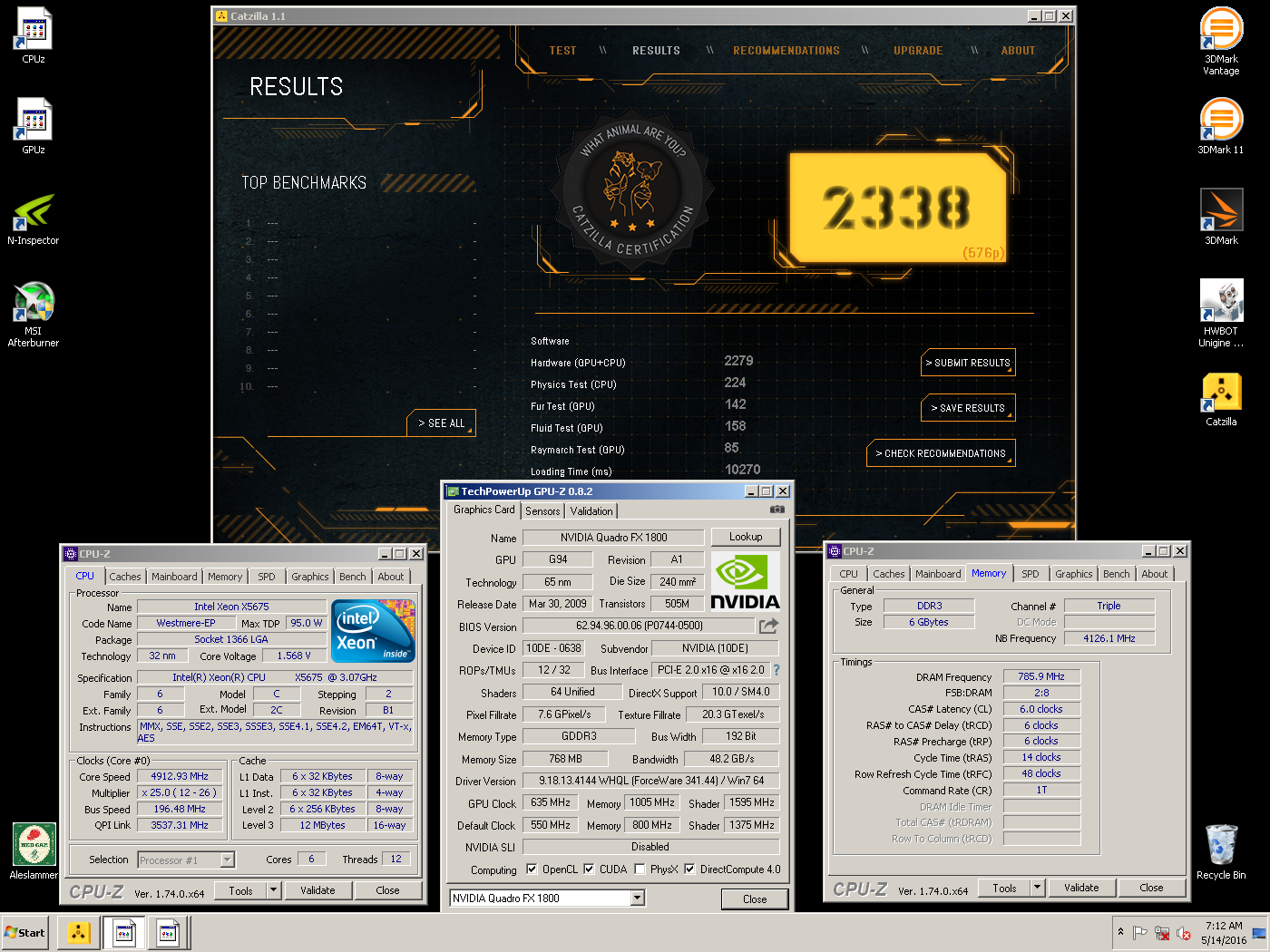1270x952 pixels.
Task: Open the CPUz desktop shortcut
Action: tap(34, 35)
